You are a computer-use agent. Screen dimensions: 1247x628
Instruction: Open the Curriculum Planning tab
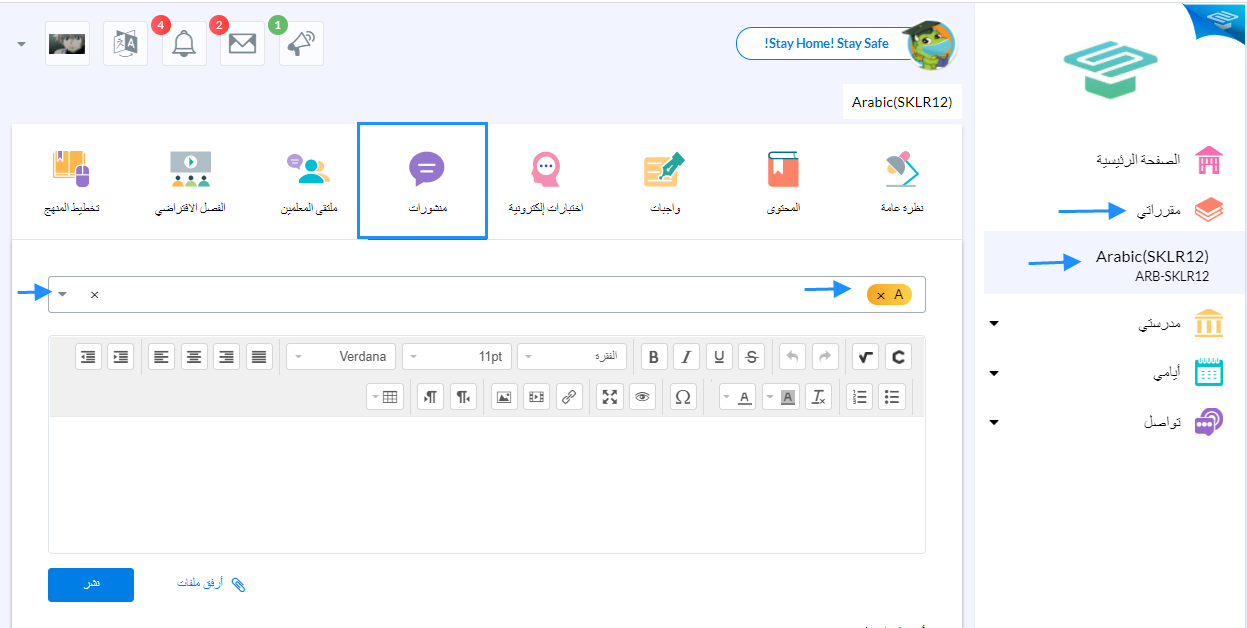[x=69, y=181]
